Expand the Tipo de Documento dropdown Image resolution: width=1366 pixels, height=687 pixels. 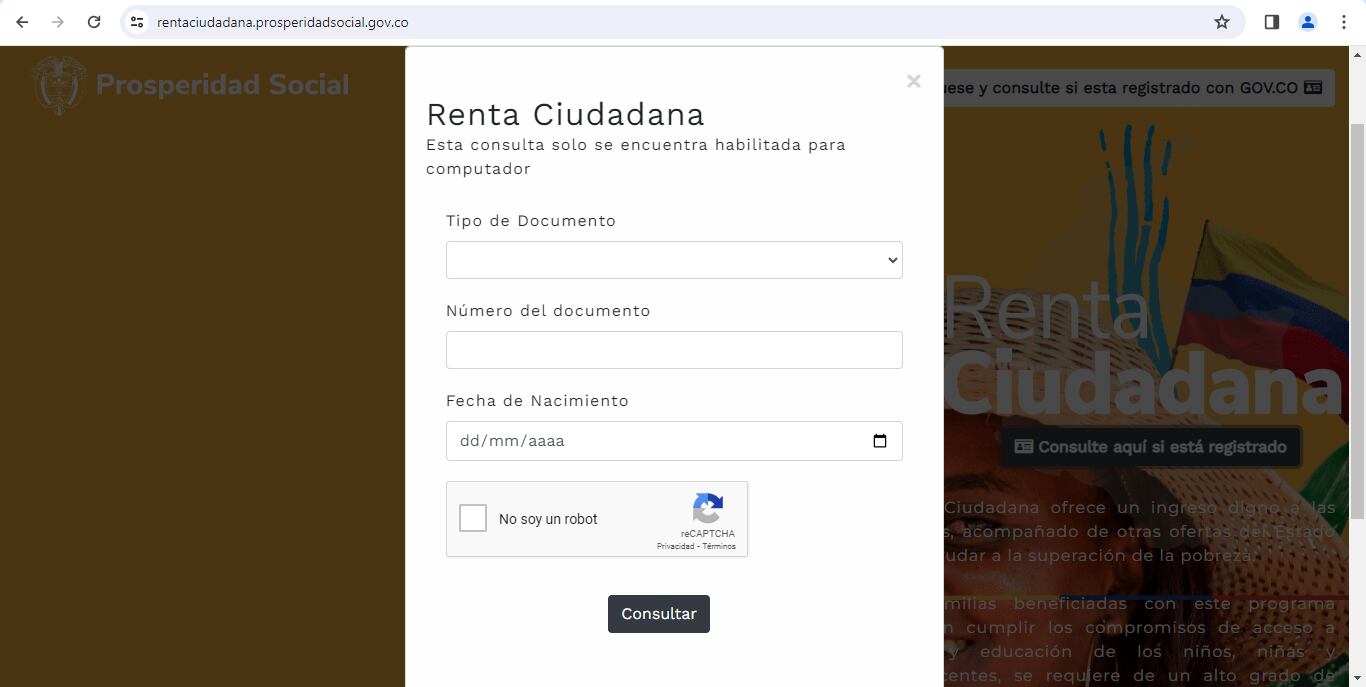[674, 260]
